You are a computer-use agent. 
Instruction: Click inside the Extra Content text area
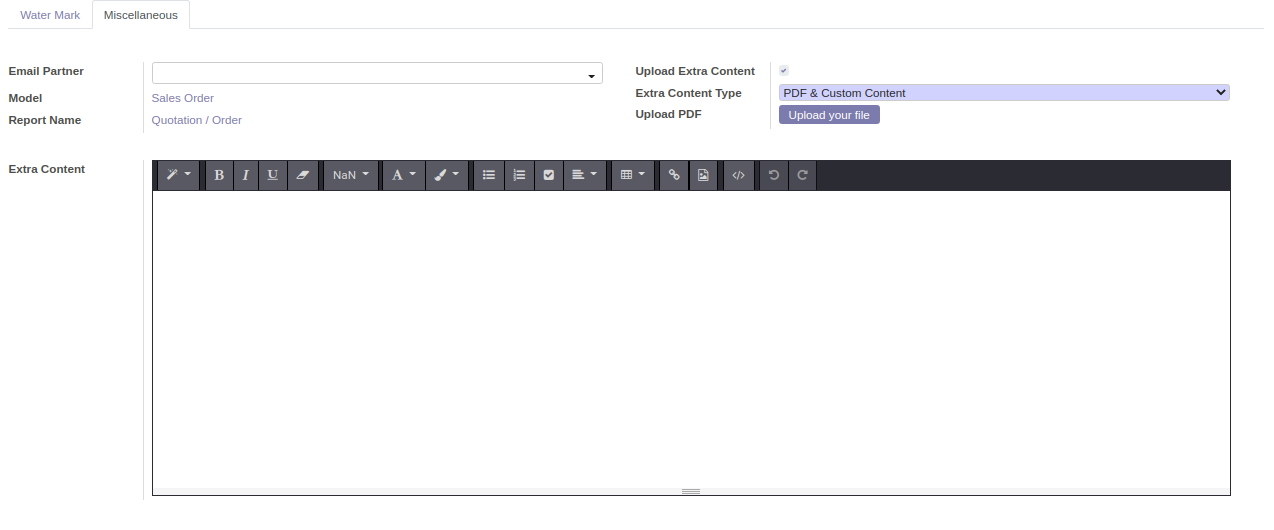point(691,339)
